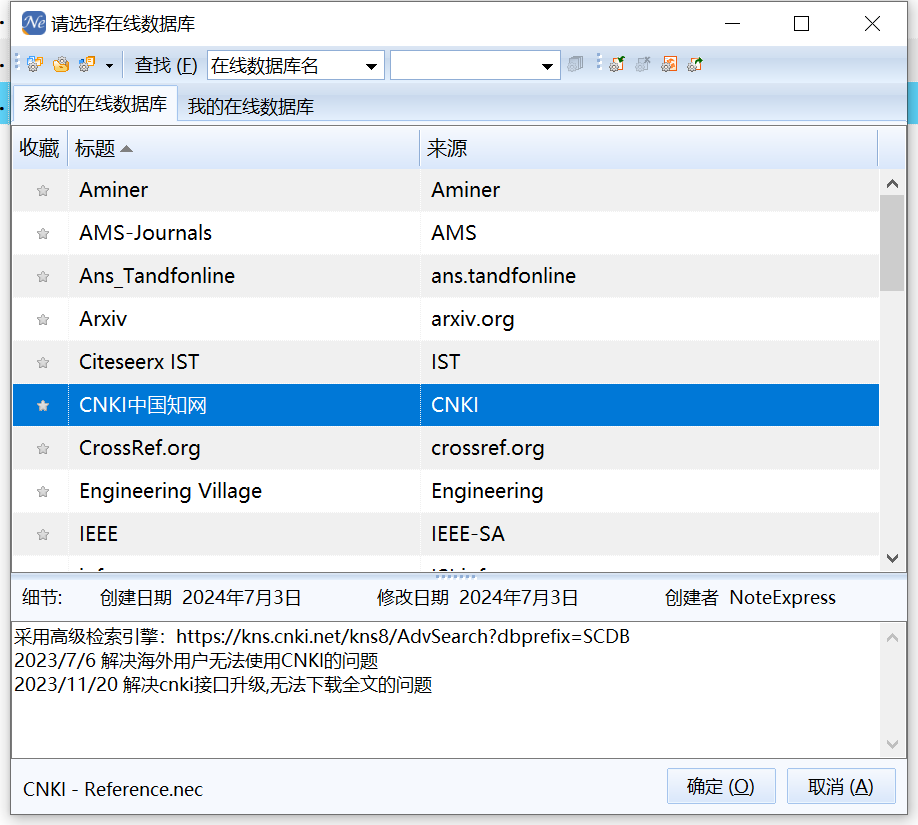Screen dimensions: 918x825
Task: Cancel with the 取消 (A) button
Action: click(841, 786)
